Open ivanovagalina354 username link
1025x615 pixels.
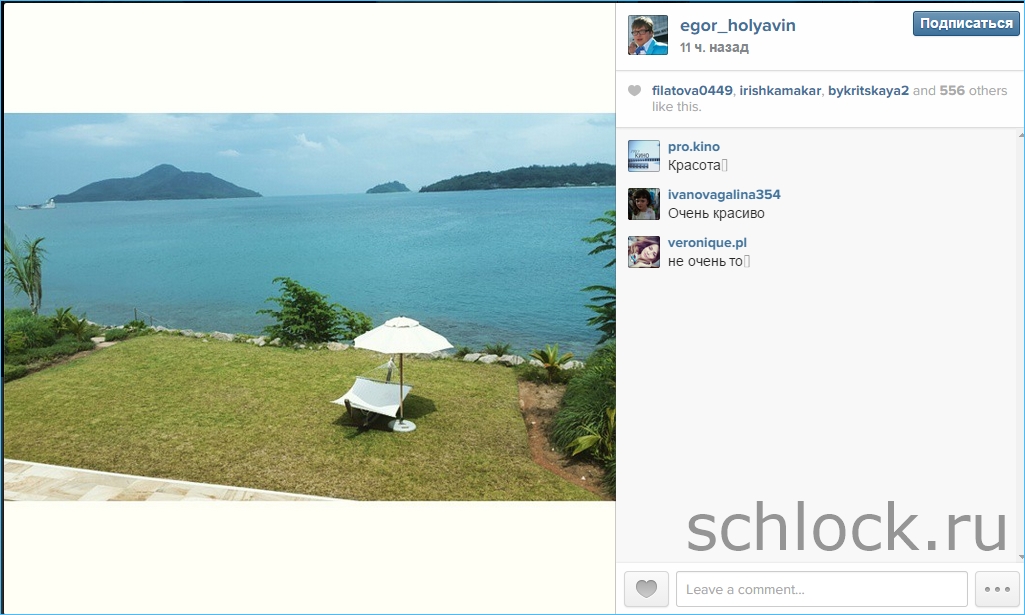724,194
